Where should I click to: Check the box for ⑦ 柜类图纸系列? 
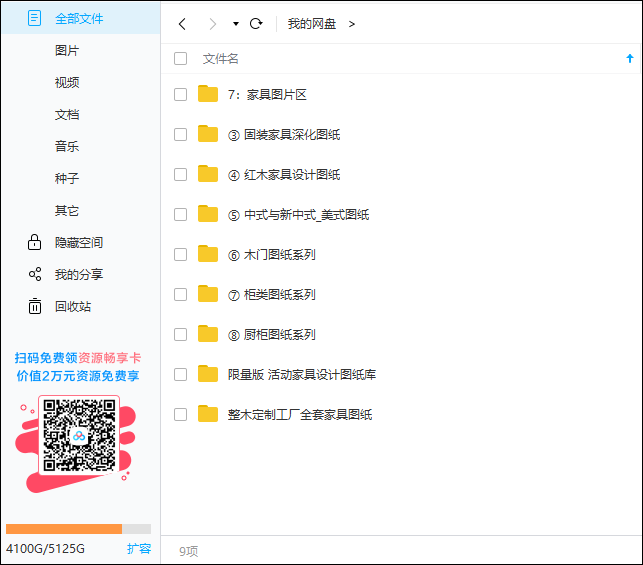pyautogui.click(x=180, y=294)
